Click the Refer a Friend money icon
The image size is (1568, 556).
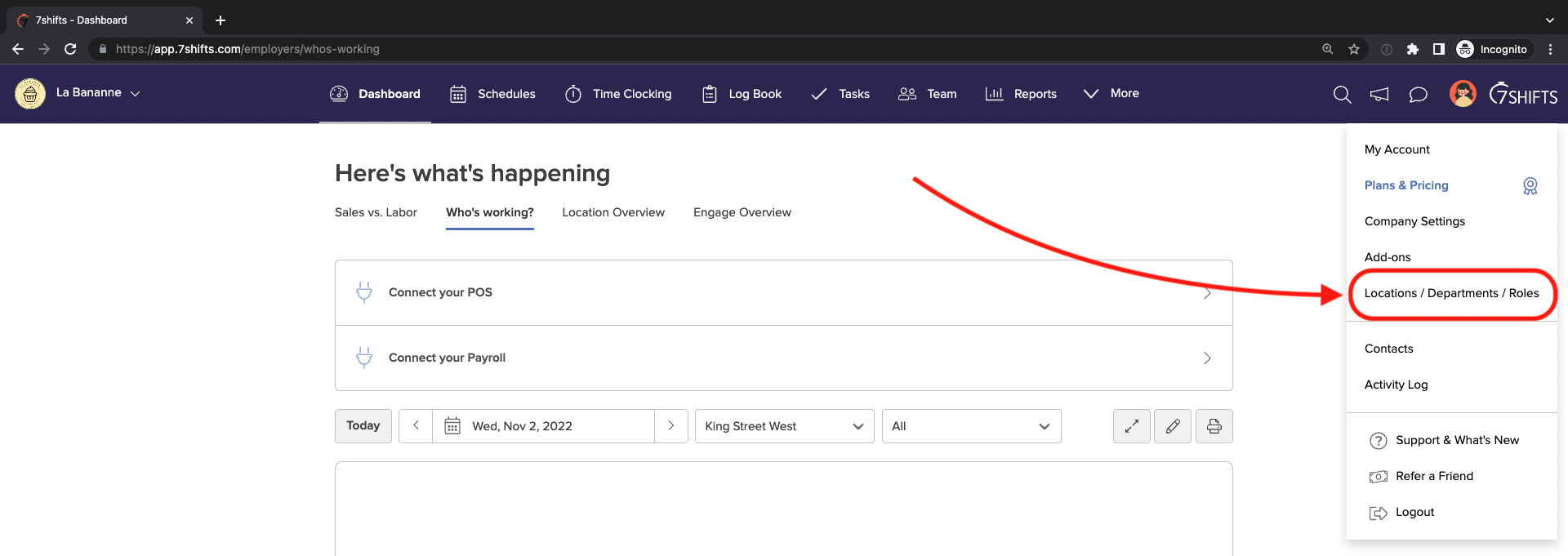point(1379,477)
